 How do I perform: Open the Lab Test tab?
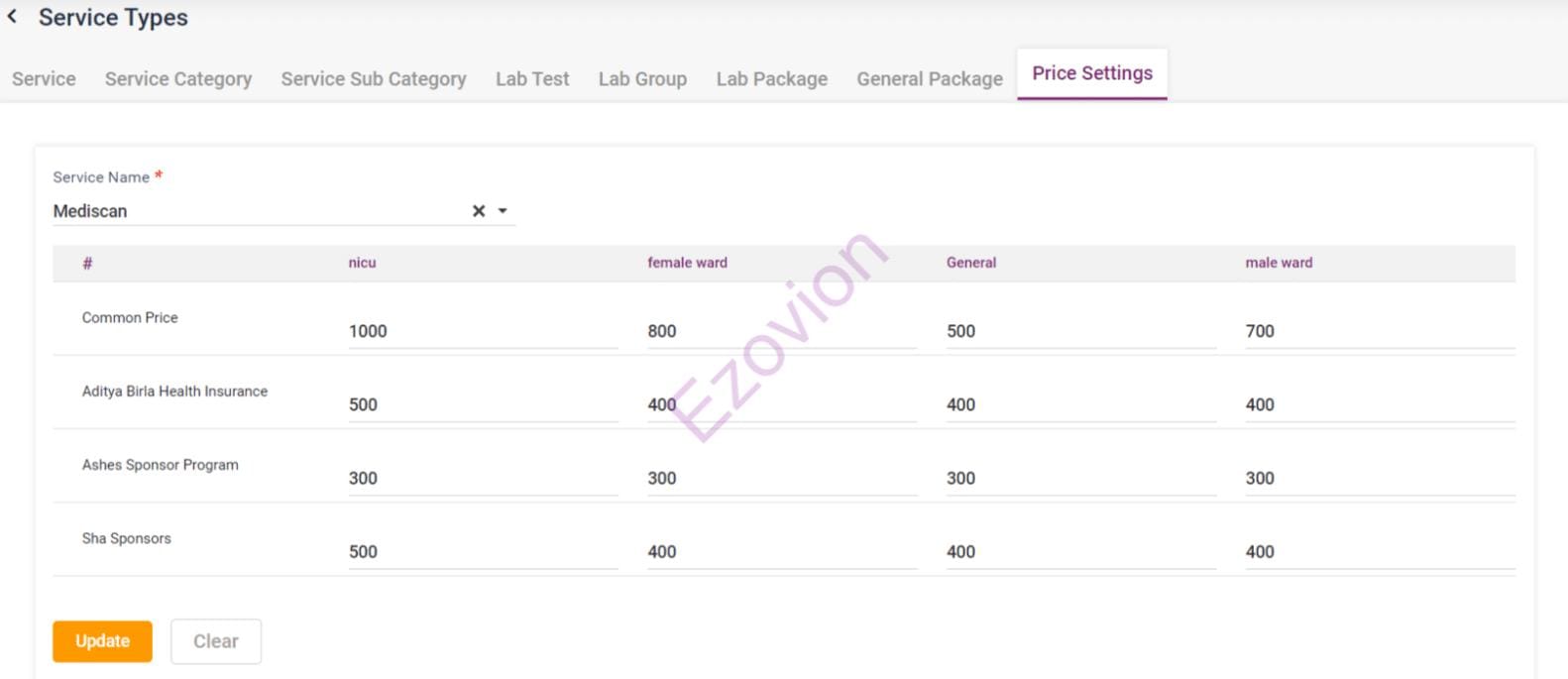pyautogui.click(x=532, y=79)
